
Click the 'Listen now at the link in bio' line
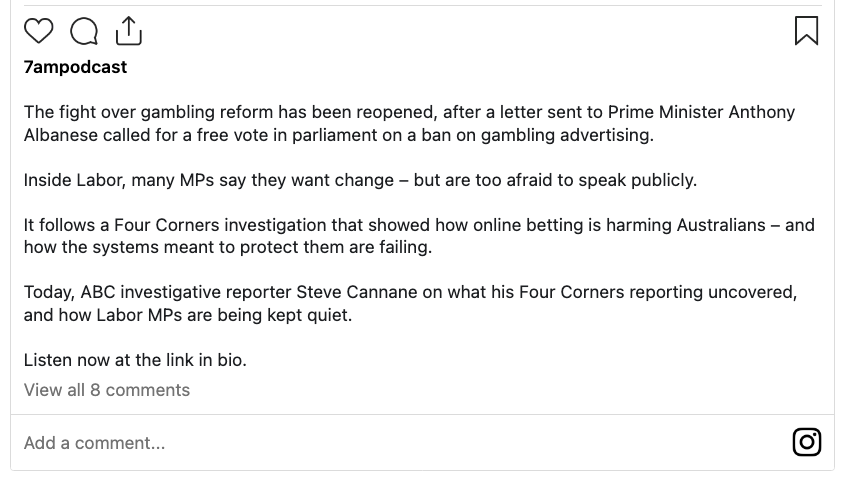135,360
